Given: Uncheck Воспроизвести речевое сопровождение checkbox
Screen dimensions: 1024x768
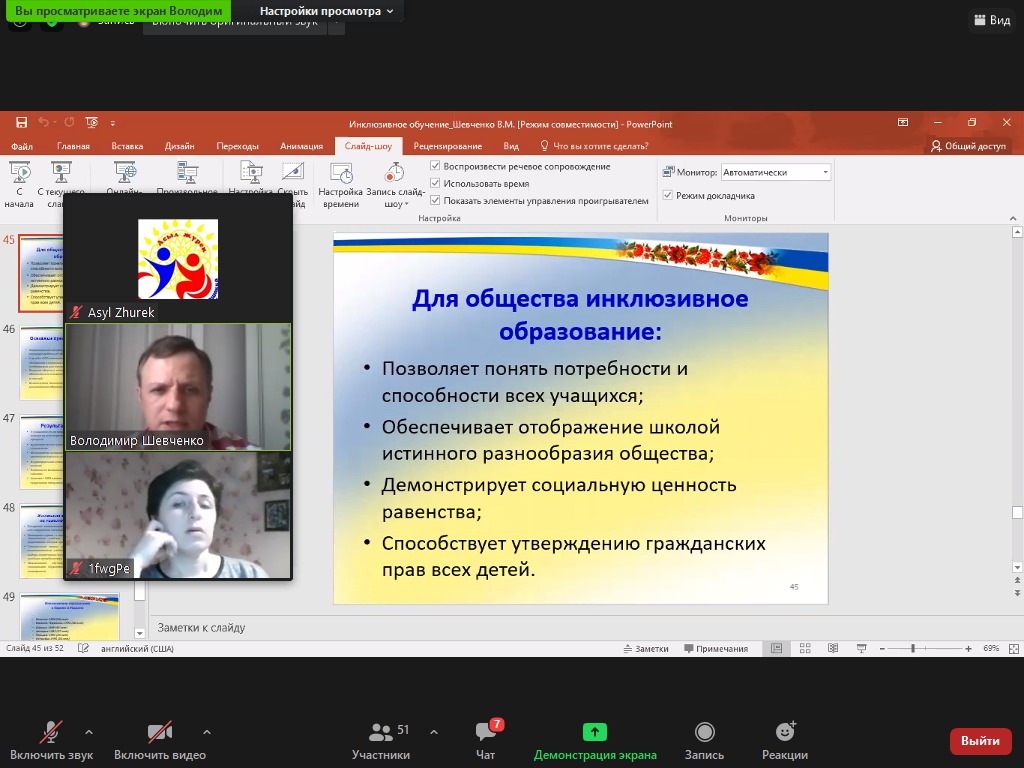Looking at the screenshot, I should (x=435, y=166).
